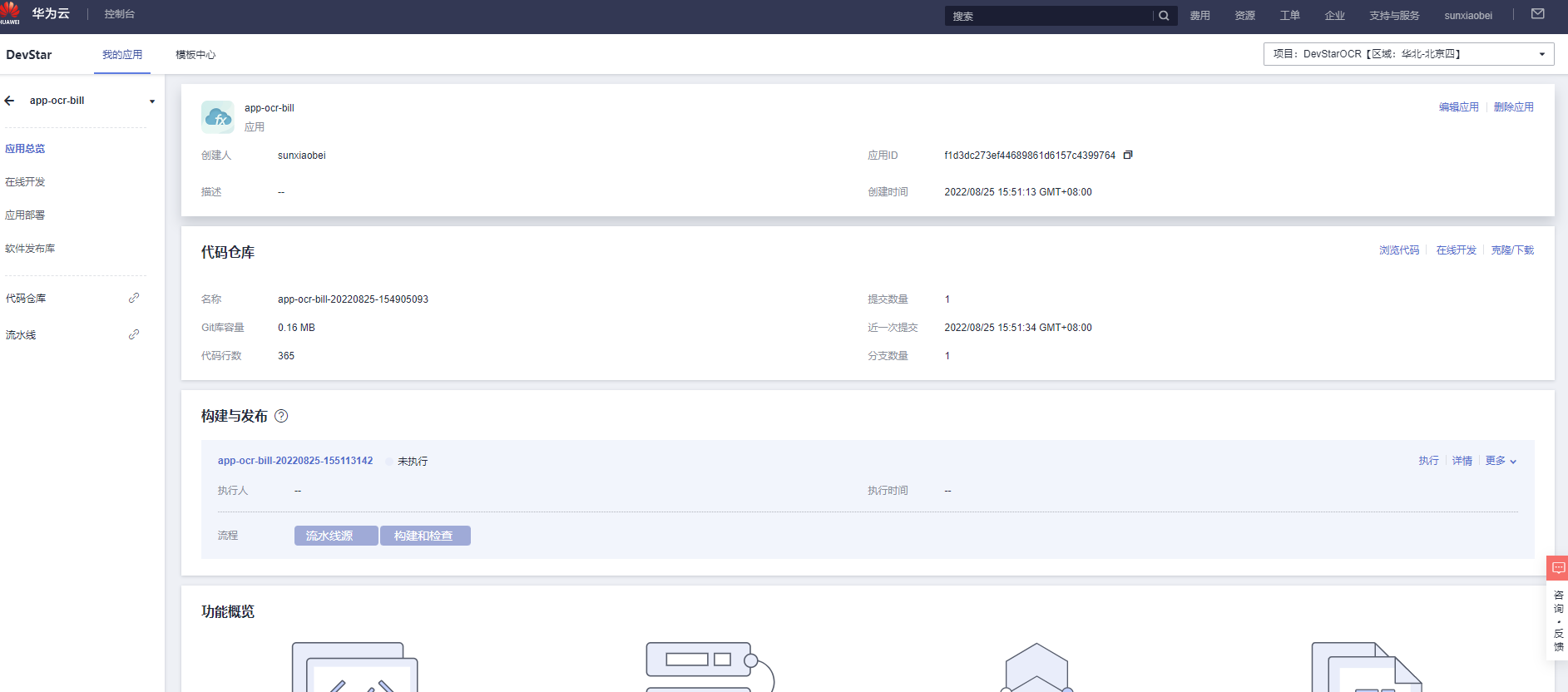Open the red consultation chat icon
This screenshot has width=1568, height=692.
[1557, 568]
